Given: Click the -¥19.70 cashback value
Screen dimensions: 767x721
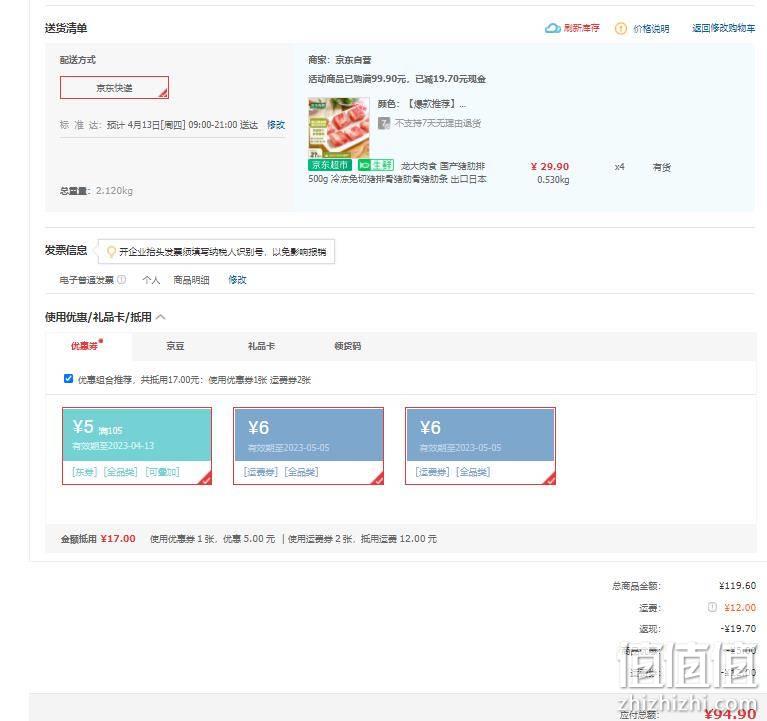Looking at the screenshot, I should (x=738, y=629).
